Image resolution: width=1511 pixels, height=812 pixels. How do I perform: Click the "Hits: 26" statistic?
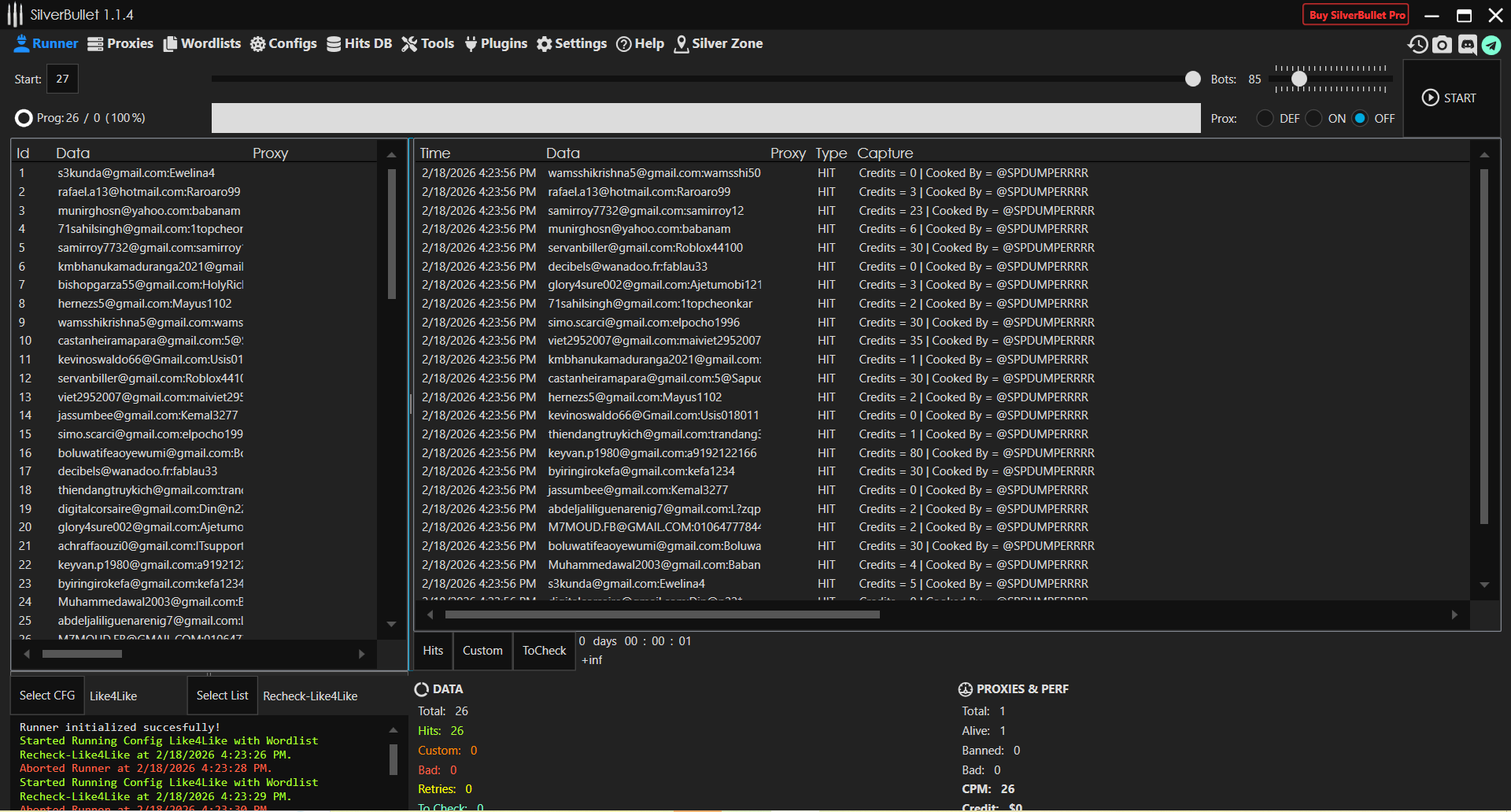click(x=441, y=731)
